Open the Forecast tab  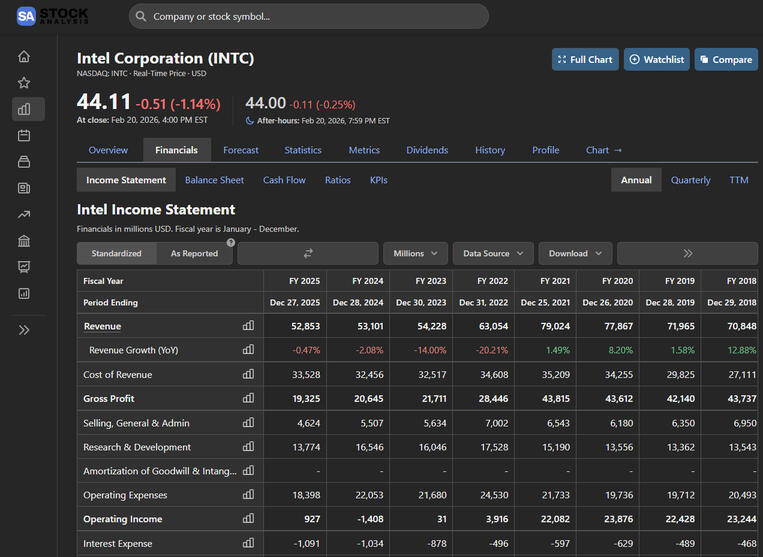[x=241, y=150]
